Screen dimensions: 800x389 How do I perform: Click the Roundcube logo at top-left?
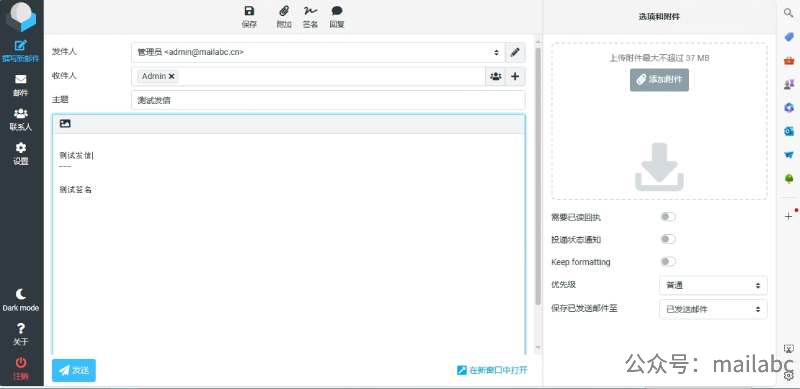tap(21, 17)
